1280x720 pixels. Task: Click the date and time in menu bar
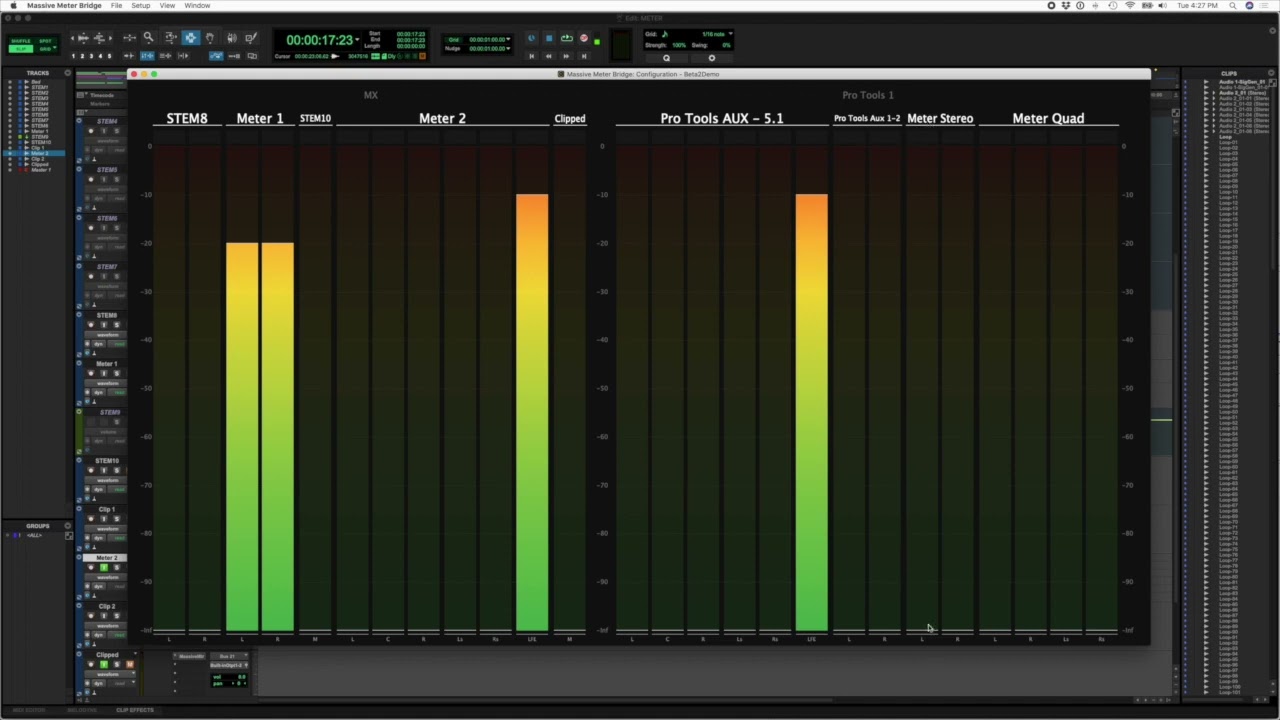coord(1197,5)
